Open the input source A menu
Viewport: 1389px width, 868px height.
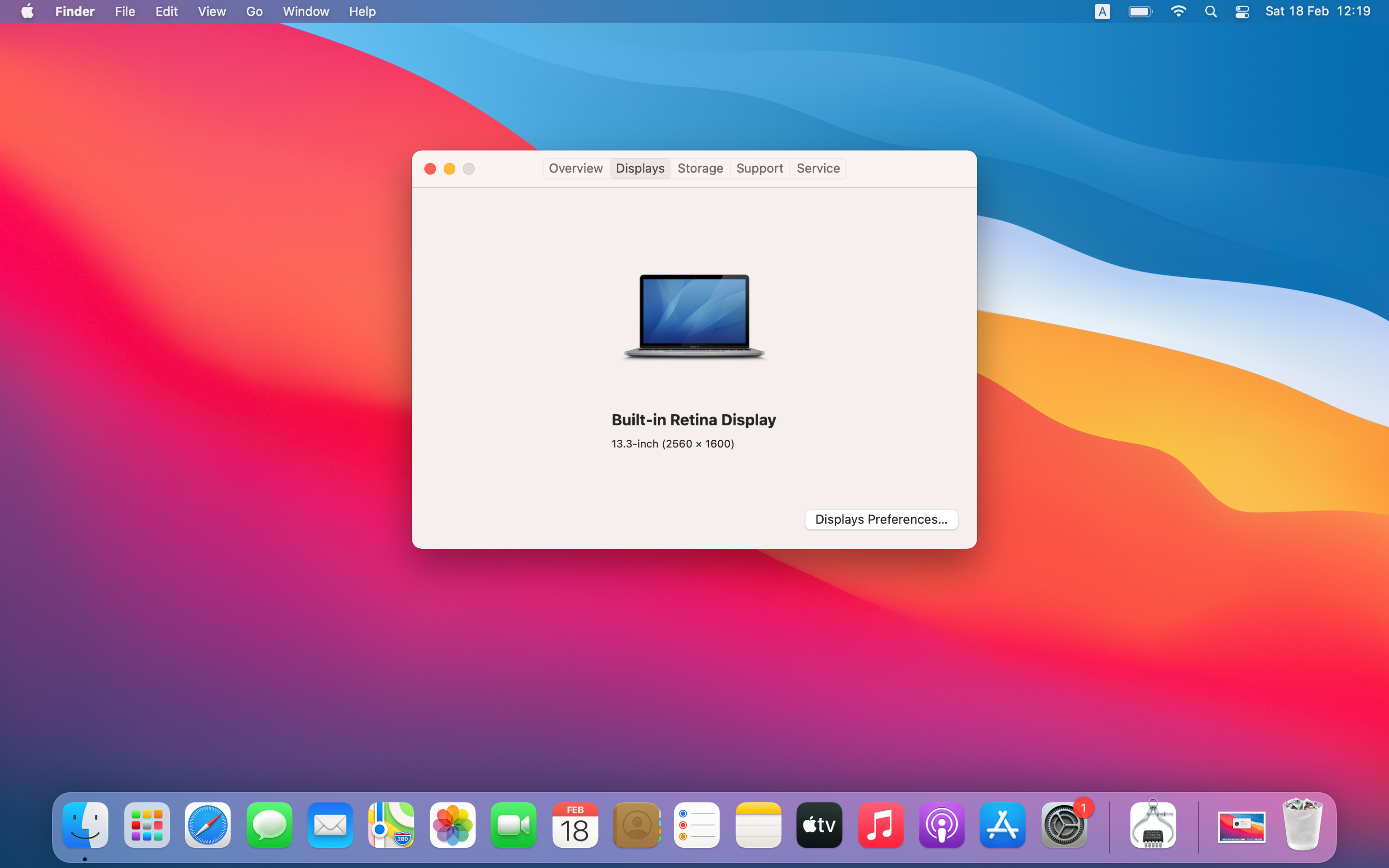[1102, 12]
